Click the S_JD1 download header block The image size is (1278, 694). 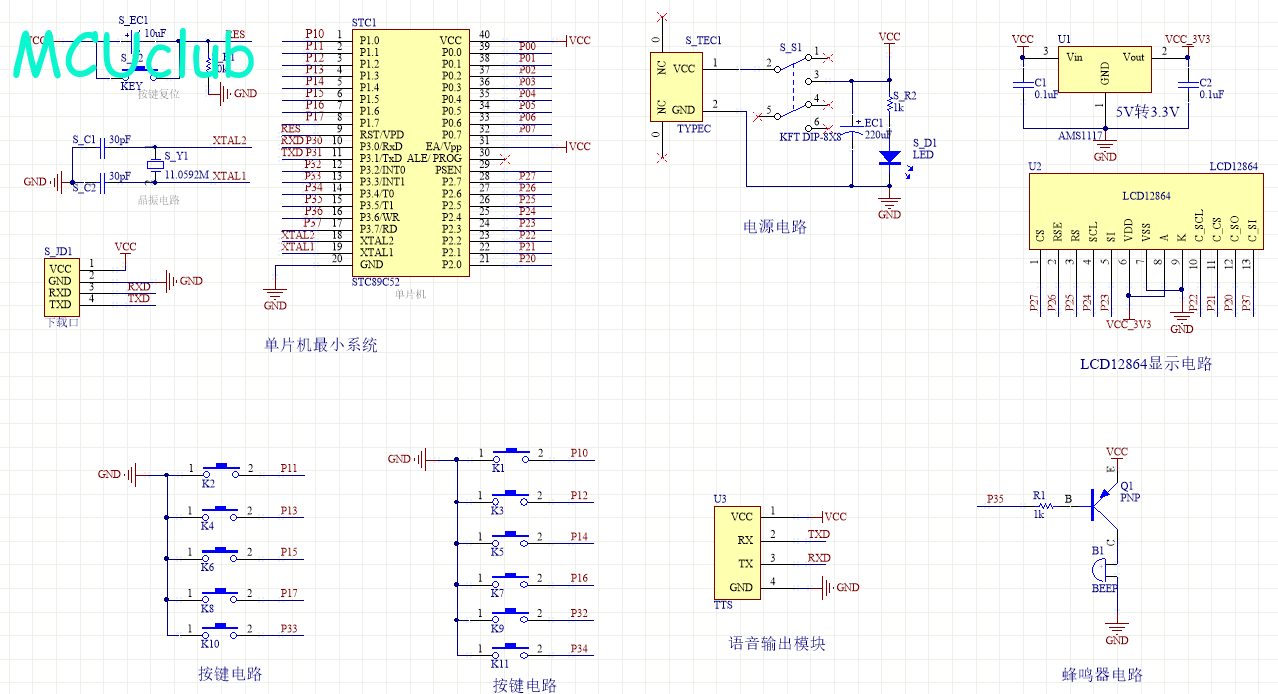[x=60, y=286]
